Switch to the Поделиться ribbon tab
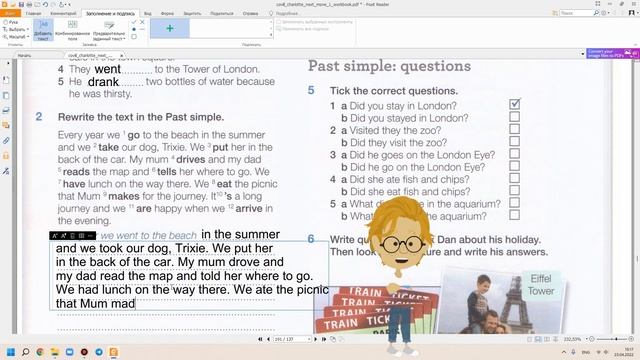 click(x=222, y=13)
